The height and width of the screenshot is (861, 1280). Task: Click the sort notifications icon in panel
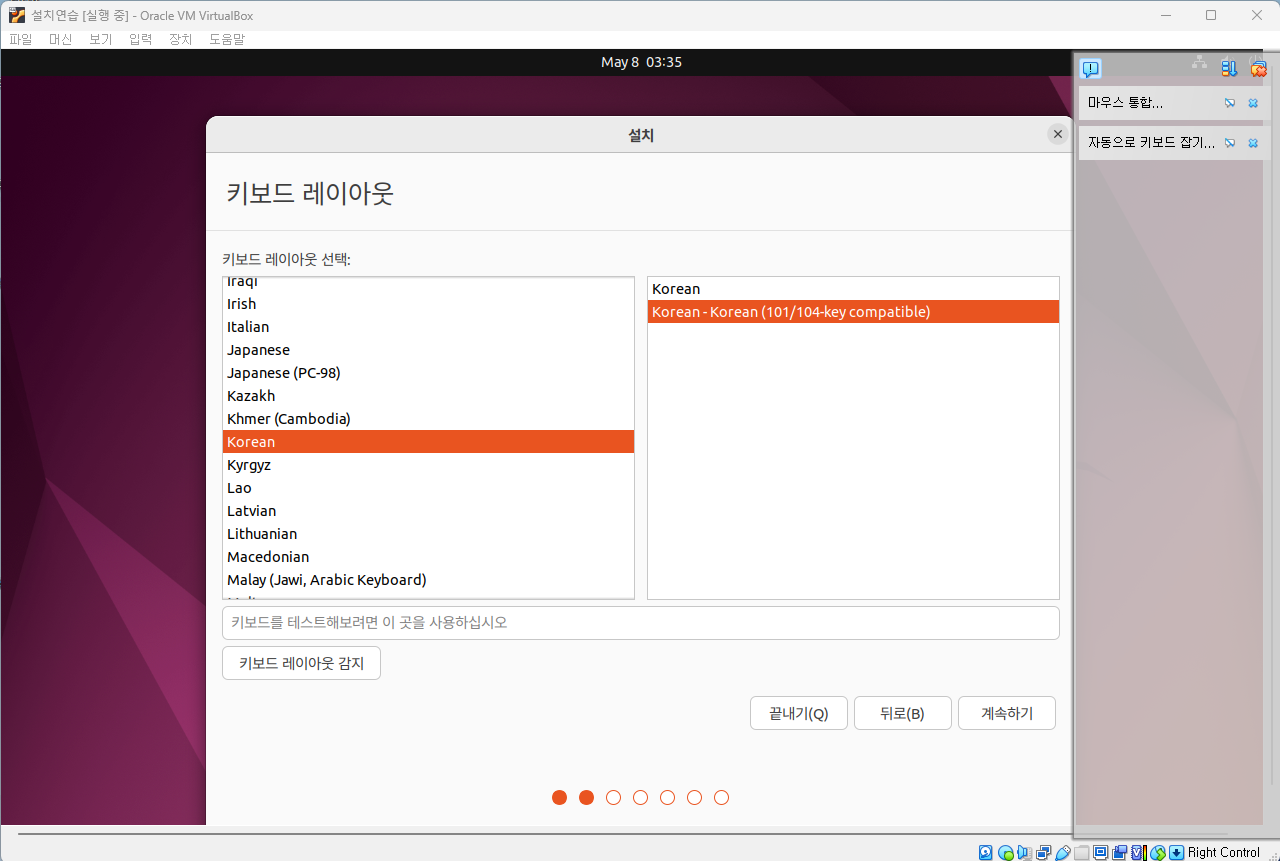tap(1229, 68)
